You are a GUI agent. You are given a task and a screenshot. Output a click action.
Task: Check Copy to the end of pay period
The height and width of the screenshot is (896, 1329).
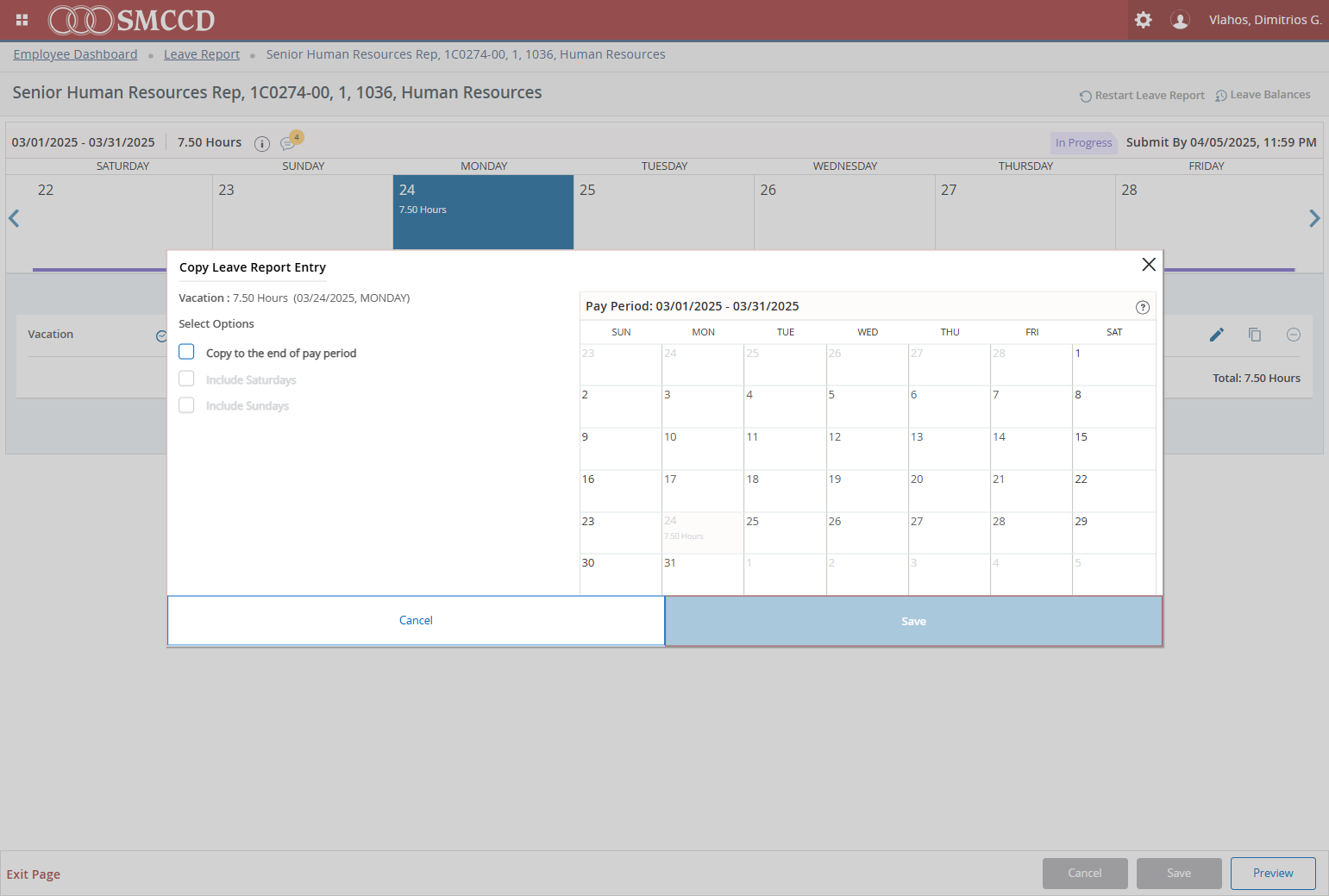pos(186,352)
